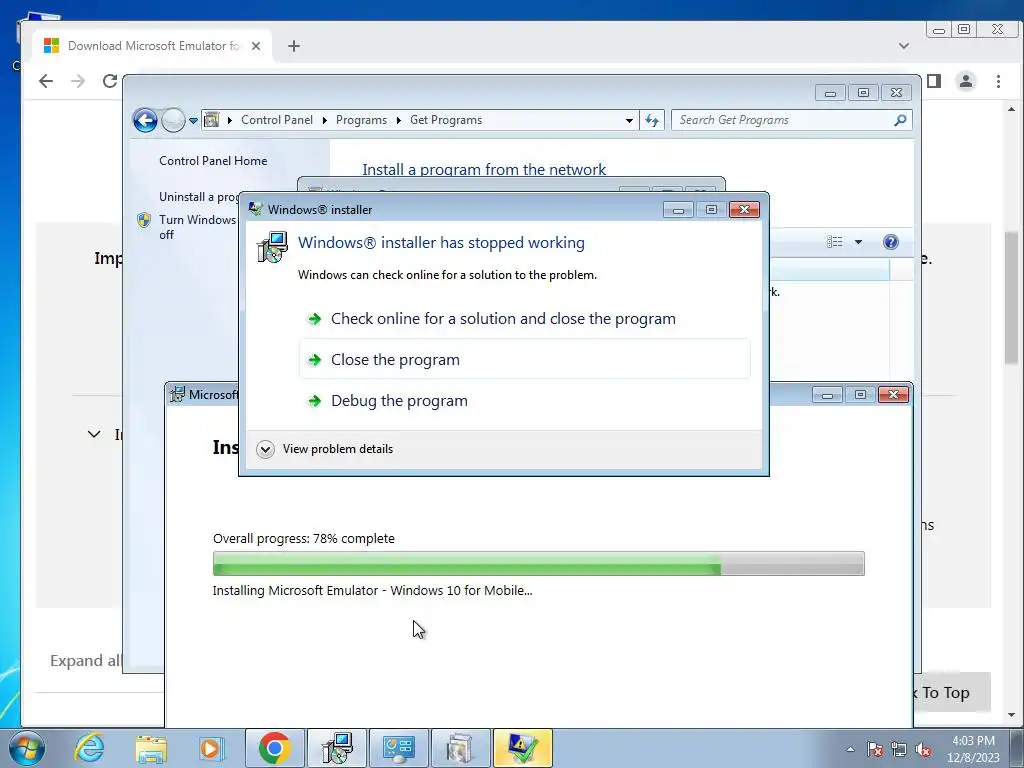Click Control Panel forward navigation button
The width and height of the screenshot is (1024, 768).
(x=172, y=120)
